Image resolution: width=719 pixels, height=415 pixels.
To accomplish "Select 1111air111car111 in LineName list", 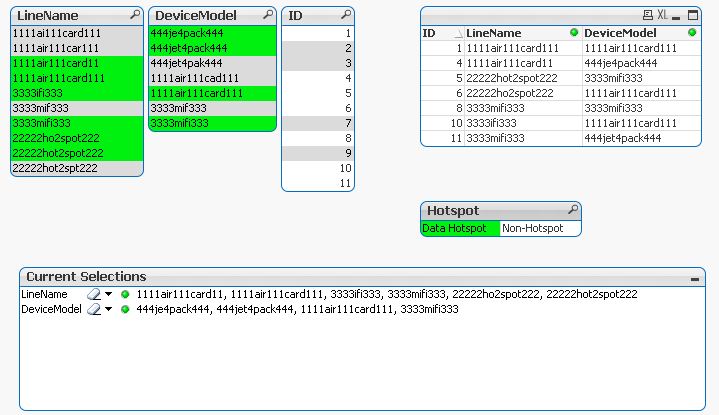I will pyautogui.click(x=77, y=48).
